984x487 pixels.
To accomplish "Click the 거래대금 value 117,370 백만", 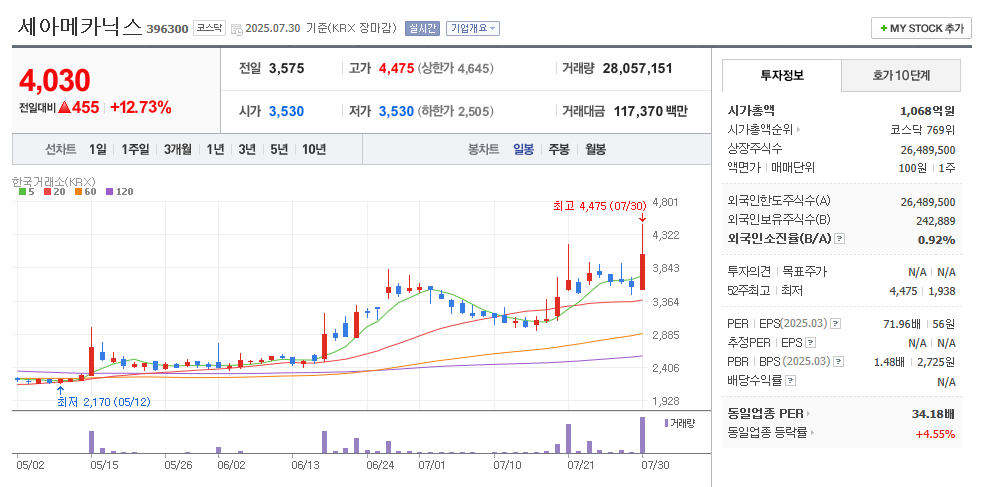I will [x=650, y=112].
